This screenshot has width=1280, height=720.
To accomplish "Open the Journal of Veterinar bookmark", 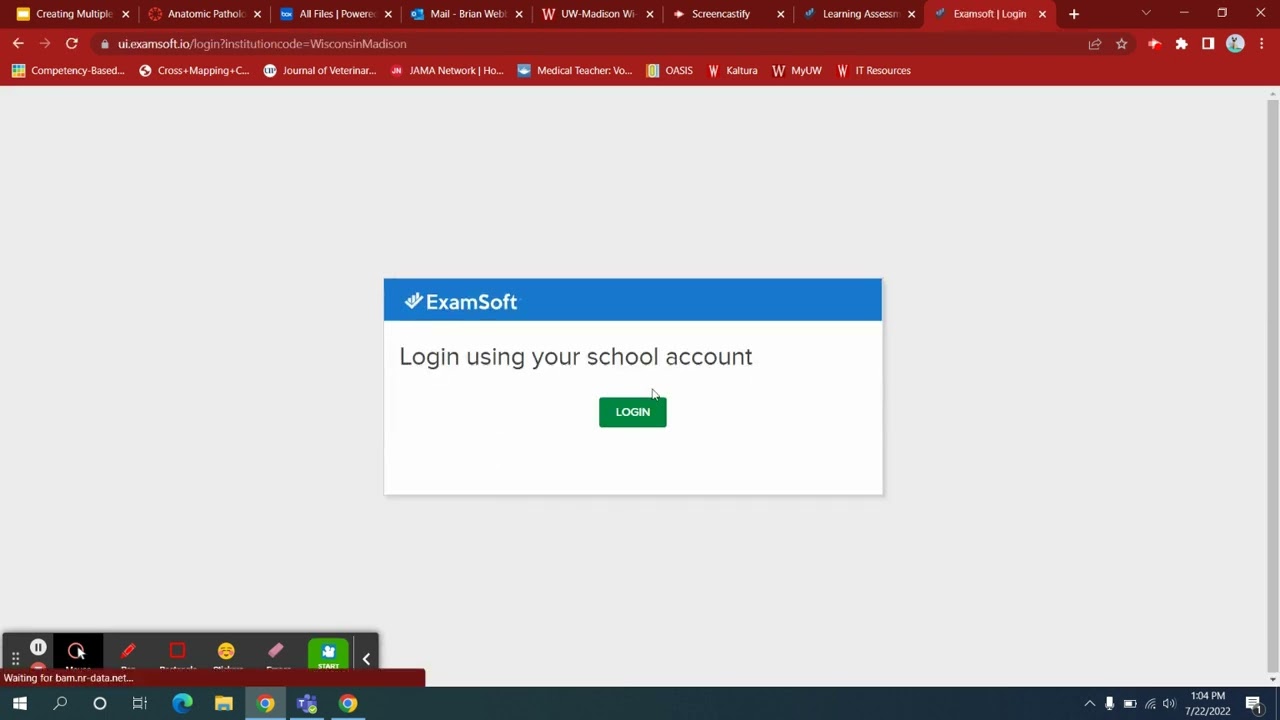I will (x=319, y=71).
